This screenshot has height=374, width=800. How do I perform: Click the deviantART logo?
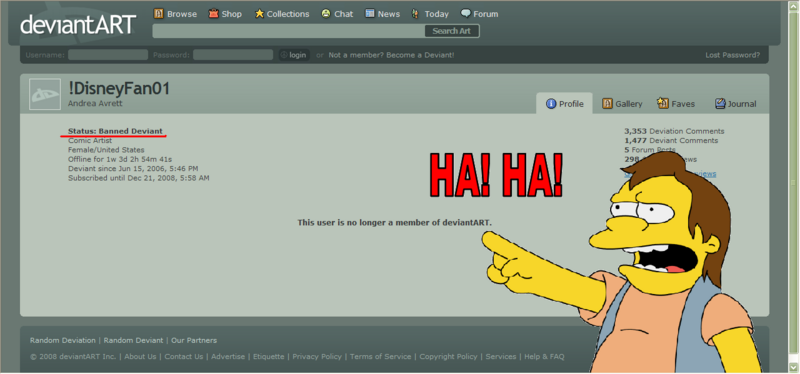(78, 24)
